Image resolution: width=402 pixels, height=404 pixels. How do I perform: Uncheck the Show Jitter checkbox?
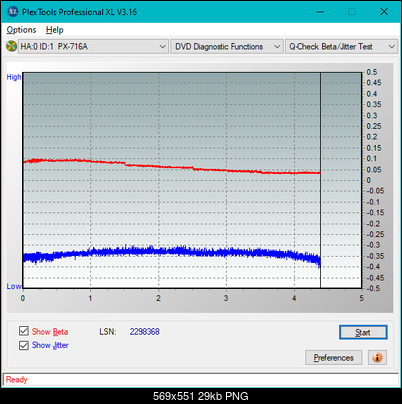pos(24,345)
